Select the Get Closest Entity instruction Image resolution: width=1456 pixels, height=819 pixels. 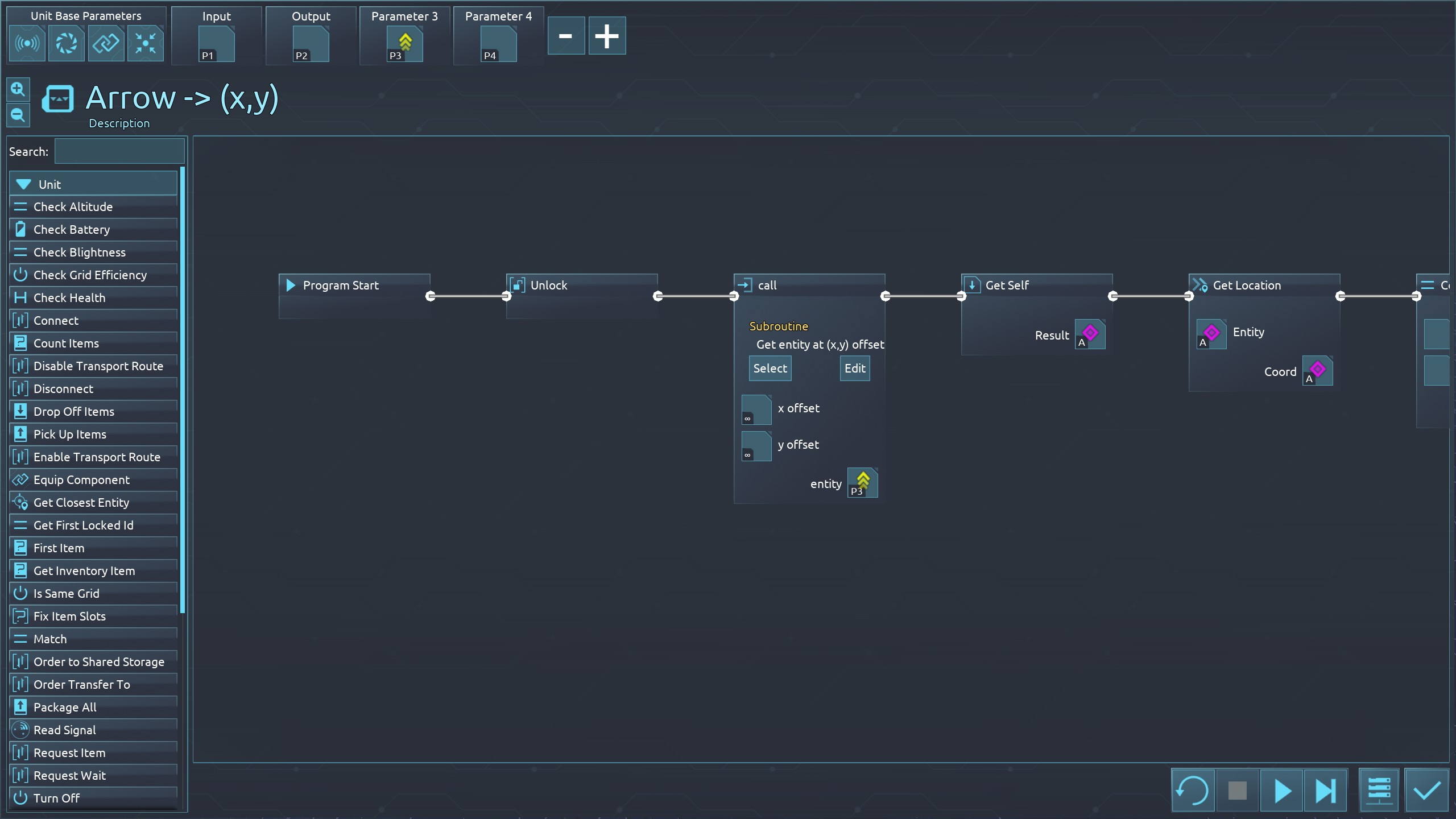(81, 503)
